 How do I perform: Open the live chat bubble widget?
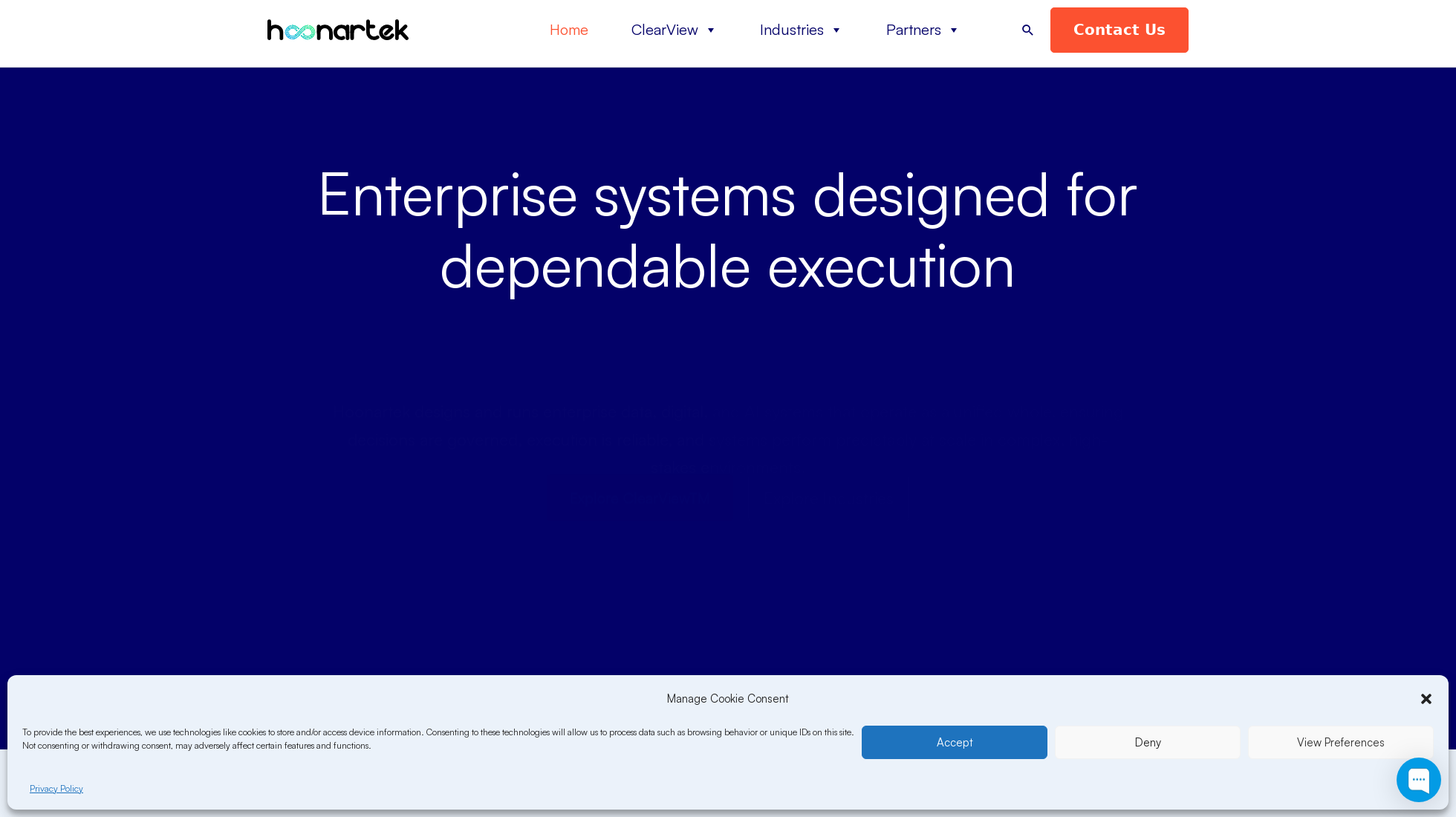[1419, 780]
